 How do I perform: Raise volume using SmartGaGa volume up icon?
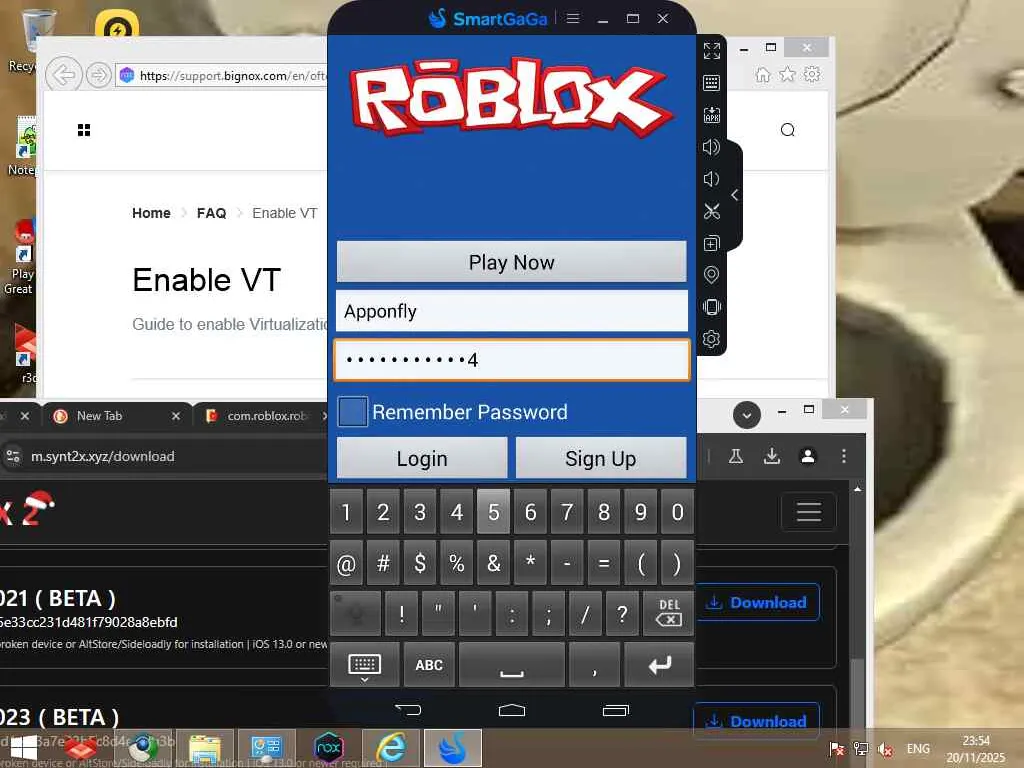pos(712,147)
